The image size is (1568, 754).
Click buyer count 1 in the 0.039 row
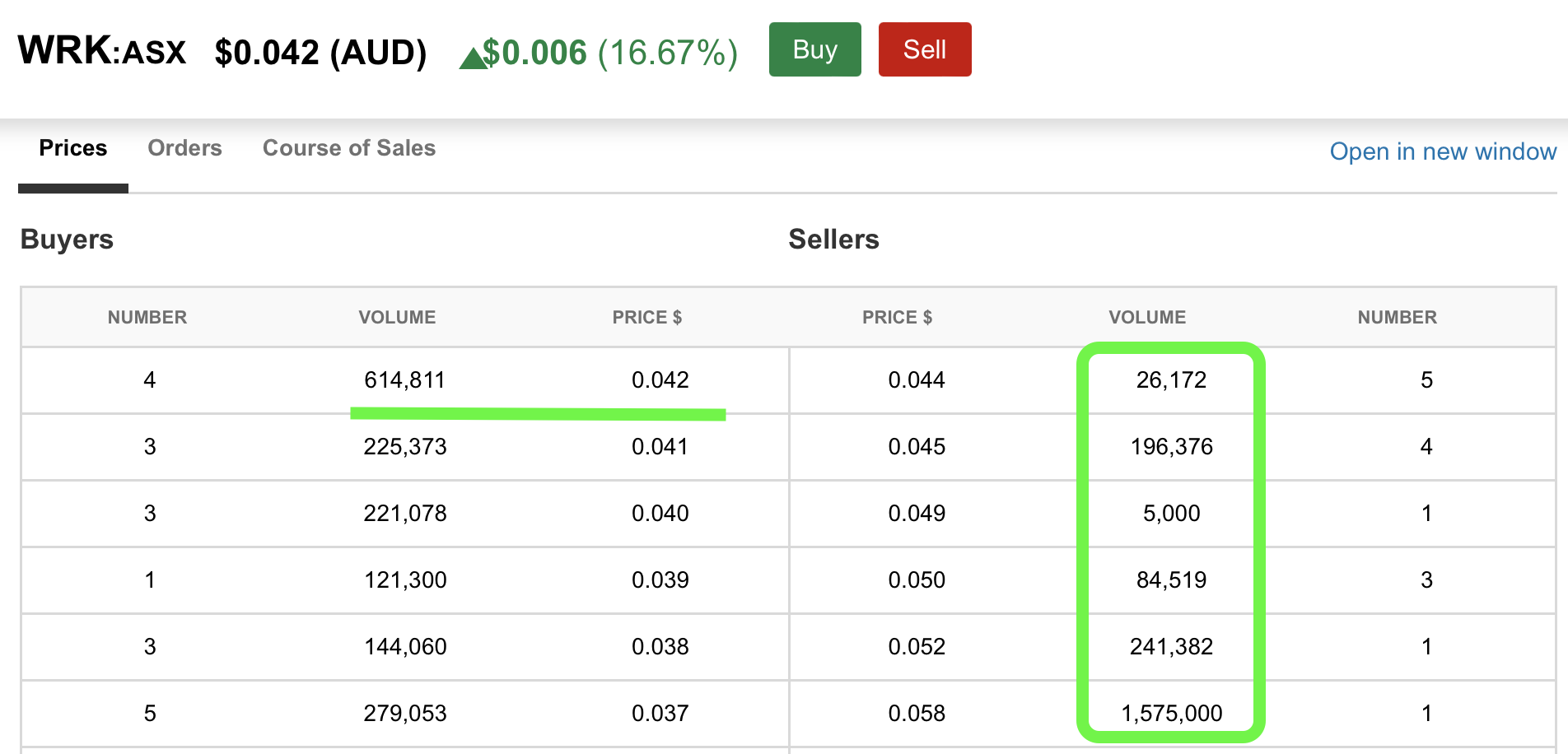(150, 580)
